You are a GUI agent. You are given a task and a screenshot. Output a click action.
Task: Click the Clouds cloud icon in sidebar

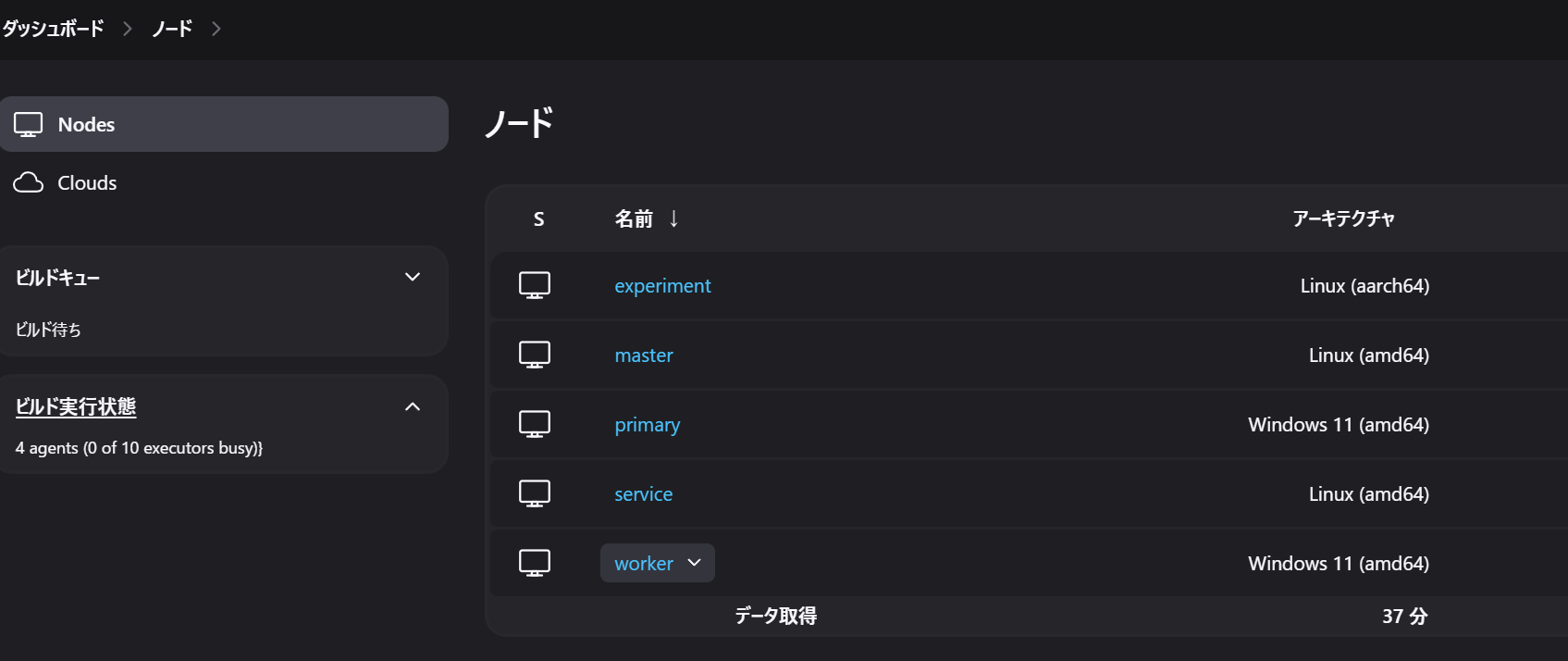tap(28, 182)
